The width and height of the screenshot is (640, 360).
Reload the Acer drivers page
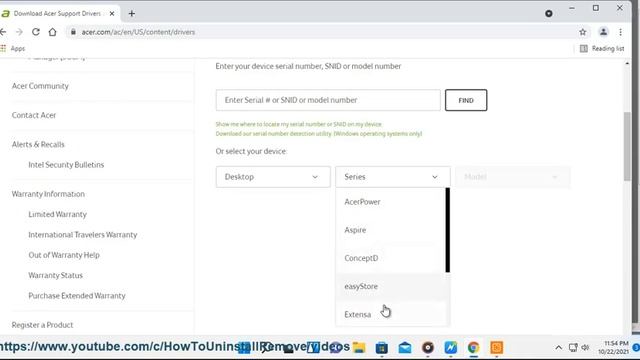(x=36, y=32)
